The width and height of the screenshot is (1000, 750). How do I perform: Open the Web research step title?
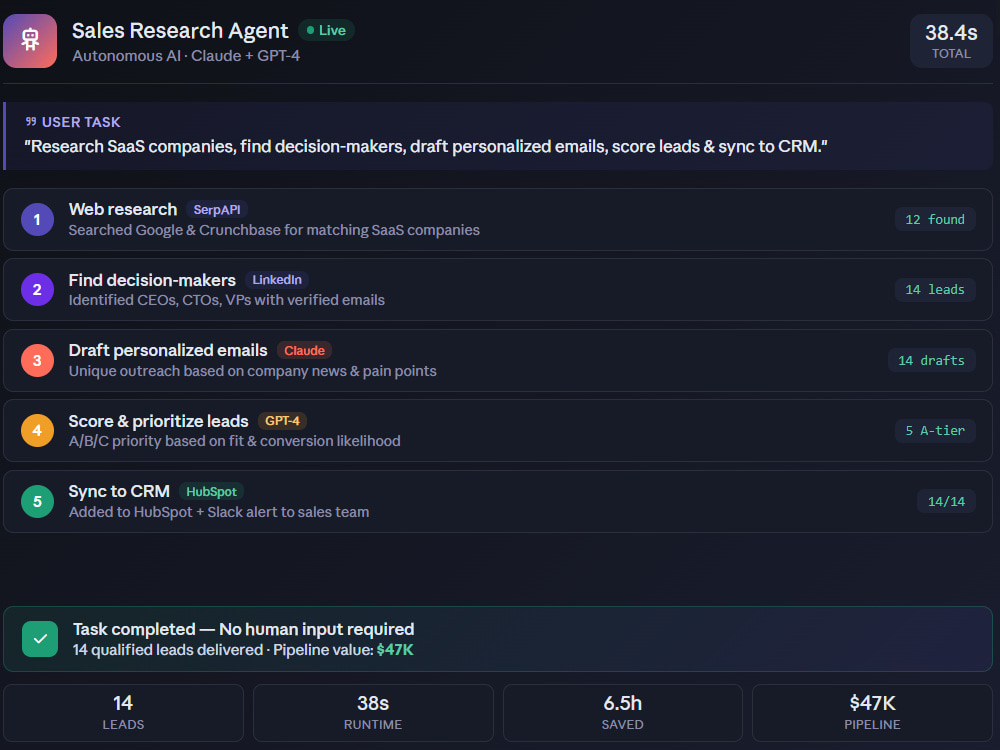pos(122,209)
